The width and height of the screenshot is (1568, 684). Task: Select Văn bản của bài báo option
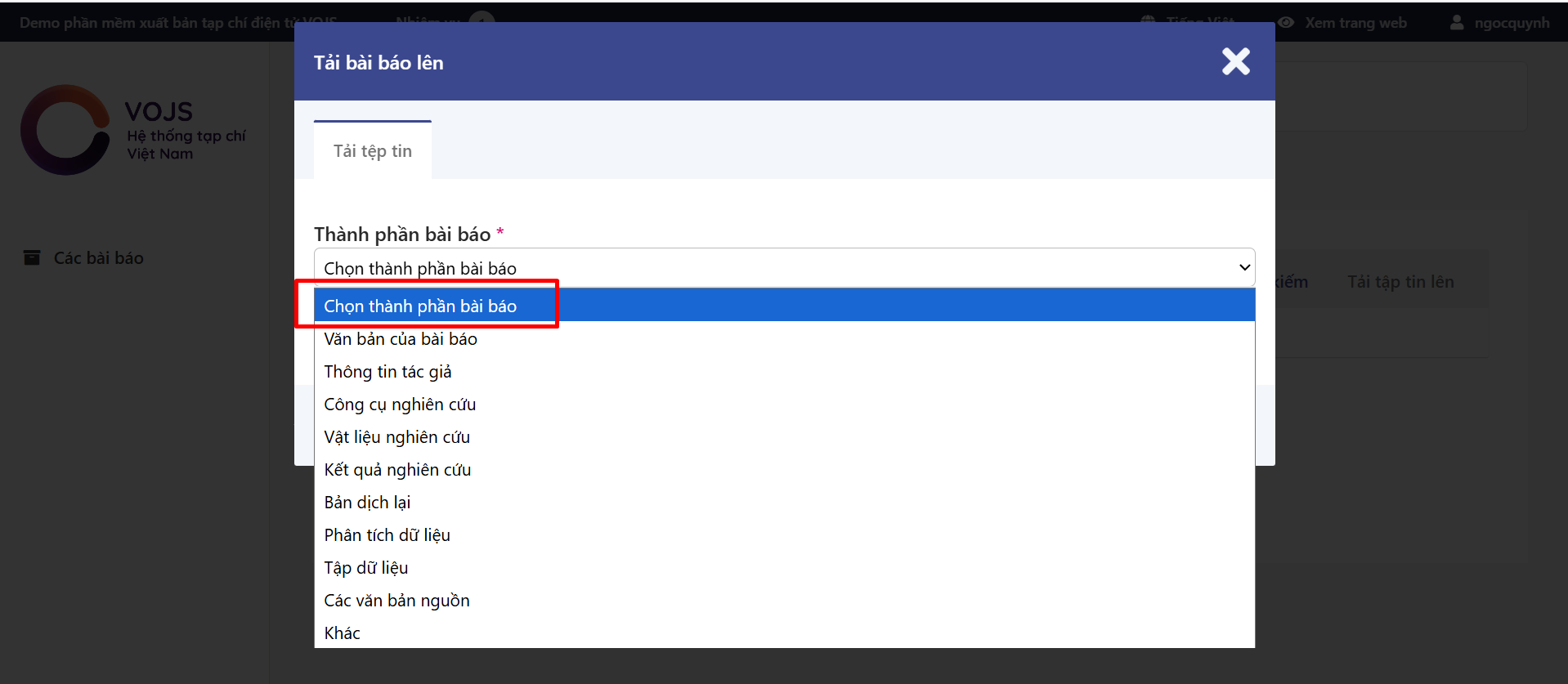click(x=401, y=339)
